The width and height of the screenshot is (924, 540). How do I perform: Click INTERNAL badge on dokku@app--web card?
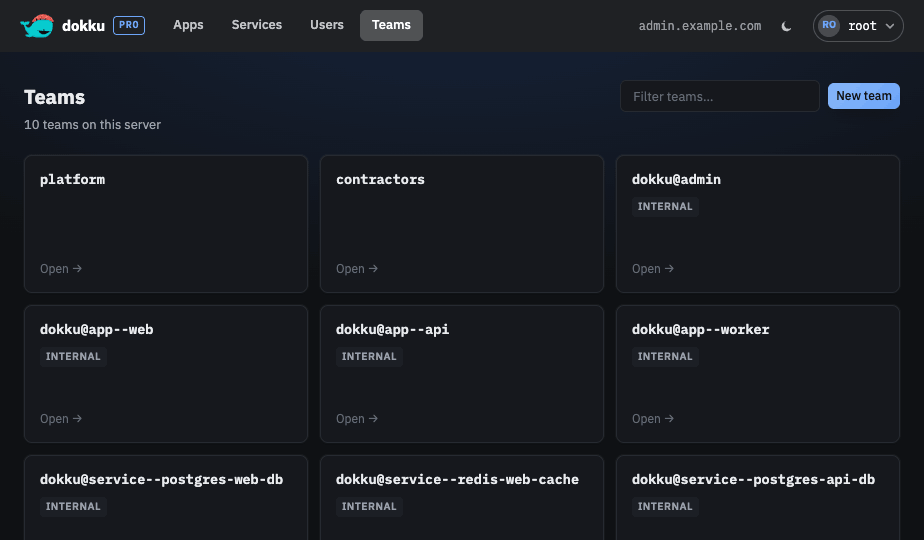click(x=73, y=356)
